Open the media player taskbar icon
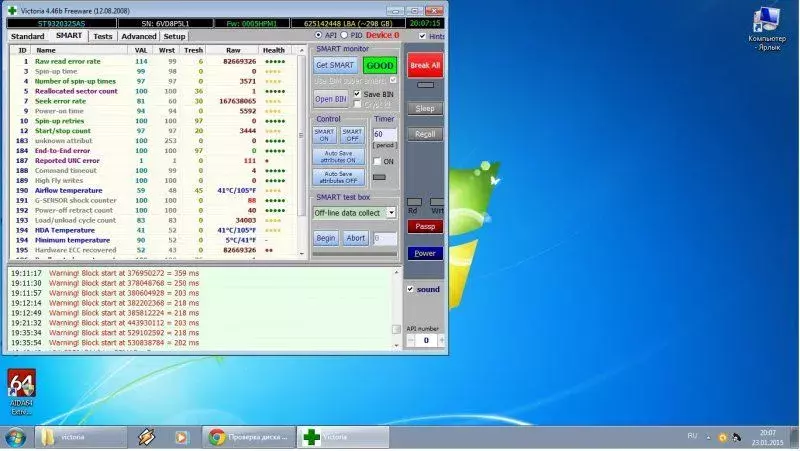 [x=182, y=437]
